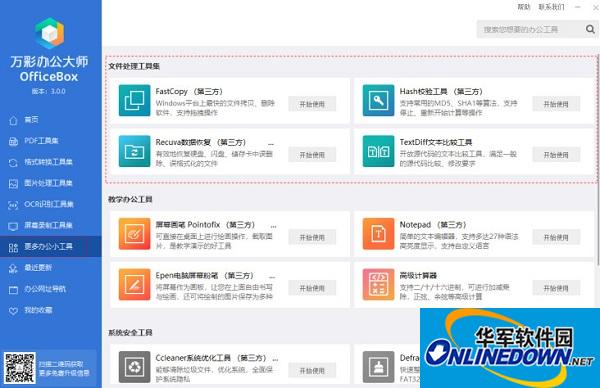The width and height of the screenshot is (600, 388).
Task: Select 更多办公小工具 sidebar item
Action: (51, 246)
